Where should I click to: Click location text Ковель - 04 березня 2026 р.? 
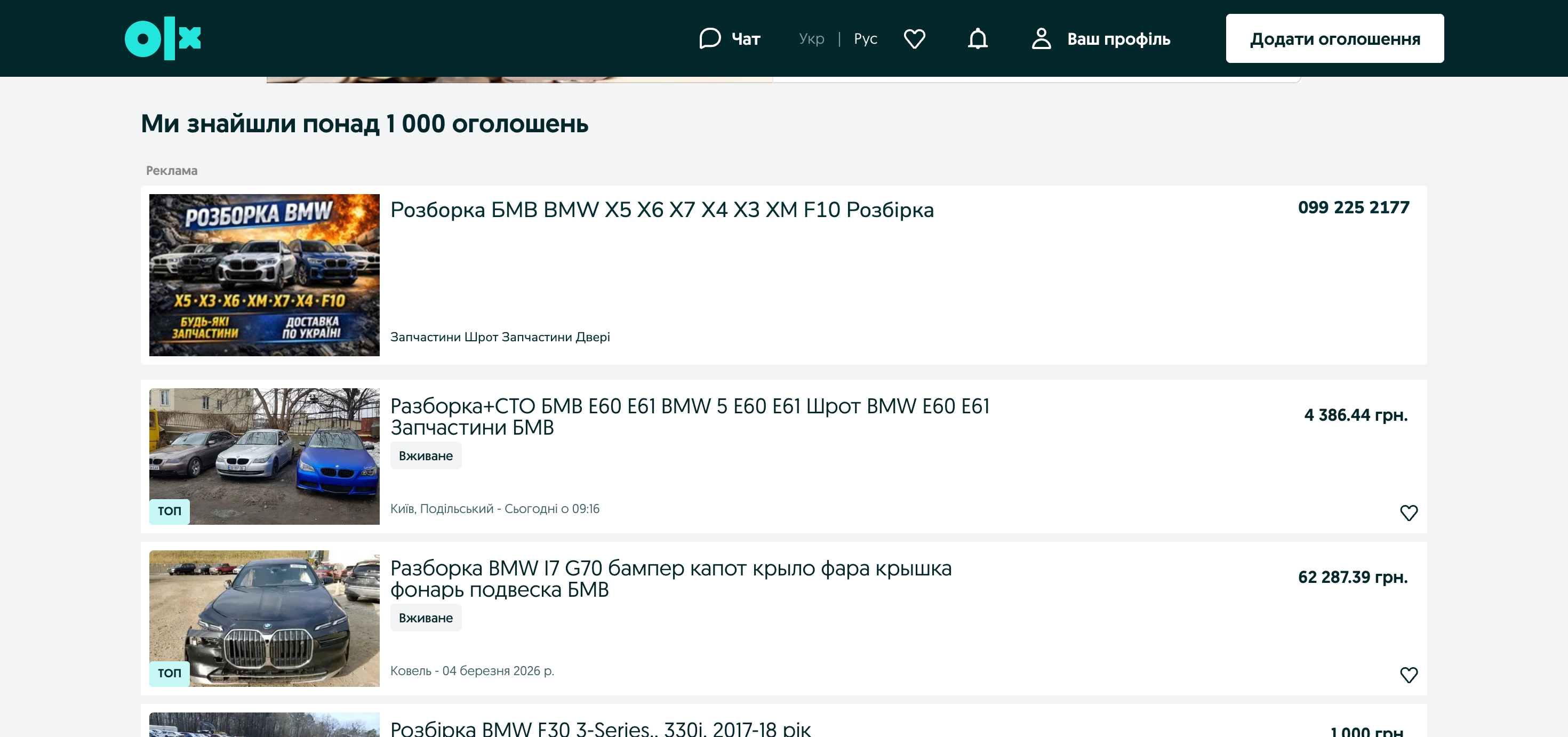(x=472, y=671)
